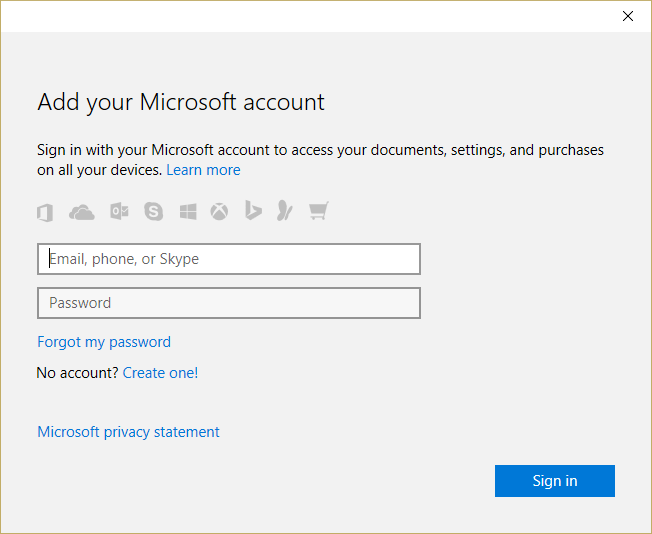Screen dimensions: 652x534
Task: Open the Learn more link
Action: pos(203,170)
